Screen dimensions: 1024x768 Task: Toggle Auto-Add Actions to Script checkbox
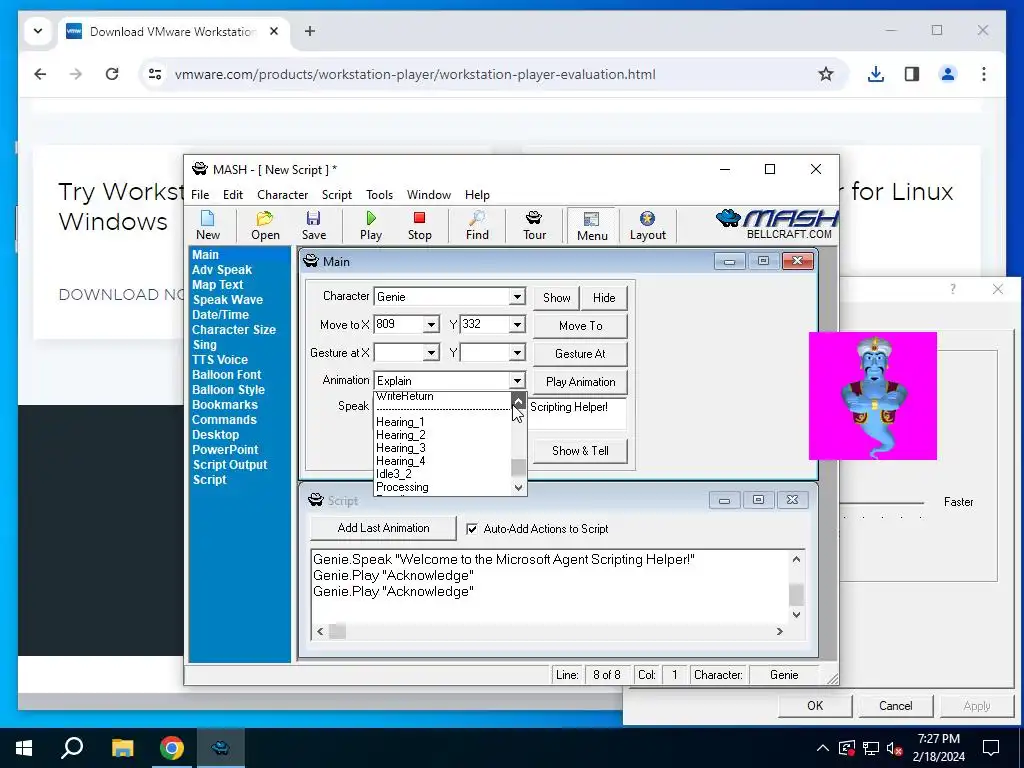point(472,529)
